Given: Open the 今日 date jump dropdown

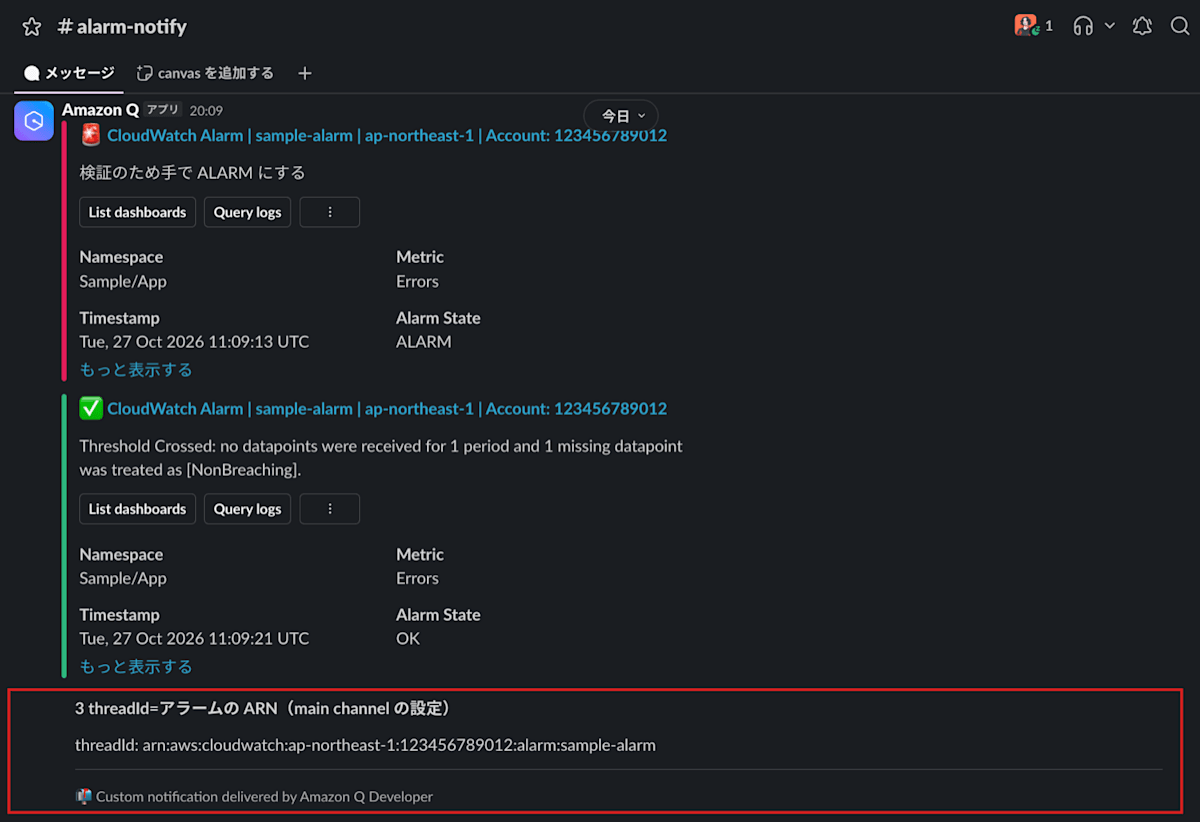Looking at the screenshot, I should 621,115.
